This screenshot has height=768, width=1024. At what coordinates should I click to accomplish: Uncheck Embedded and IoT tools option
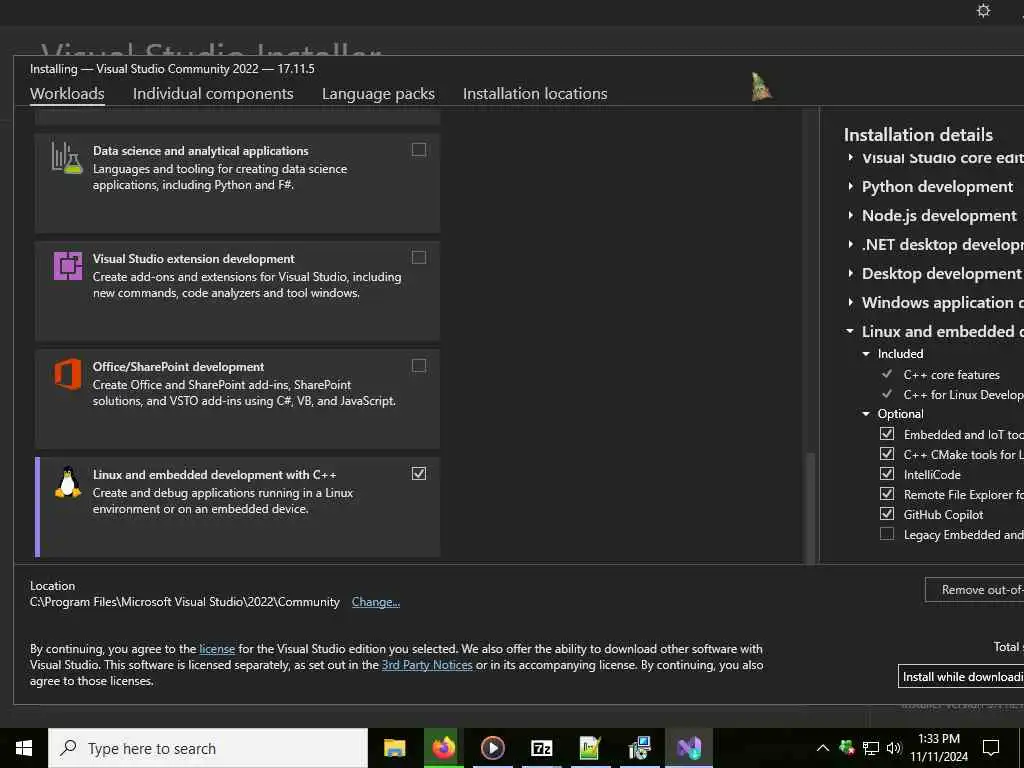click(887, 434)
